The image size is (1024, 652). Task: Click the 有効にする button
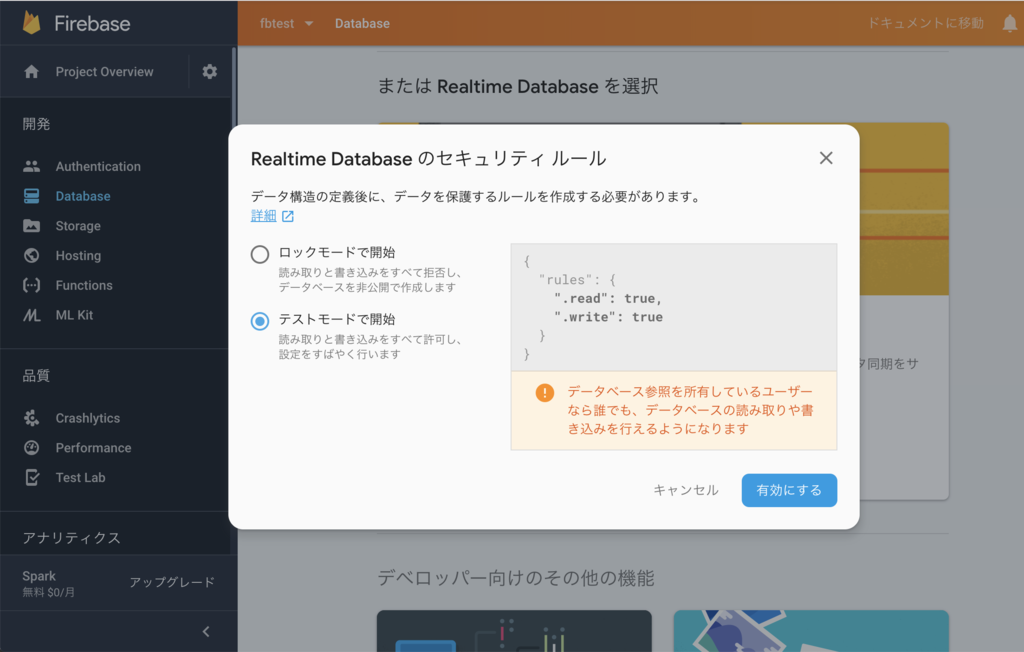coord(789,490)
